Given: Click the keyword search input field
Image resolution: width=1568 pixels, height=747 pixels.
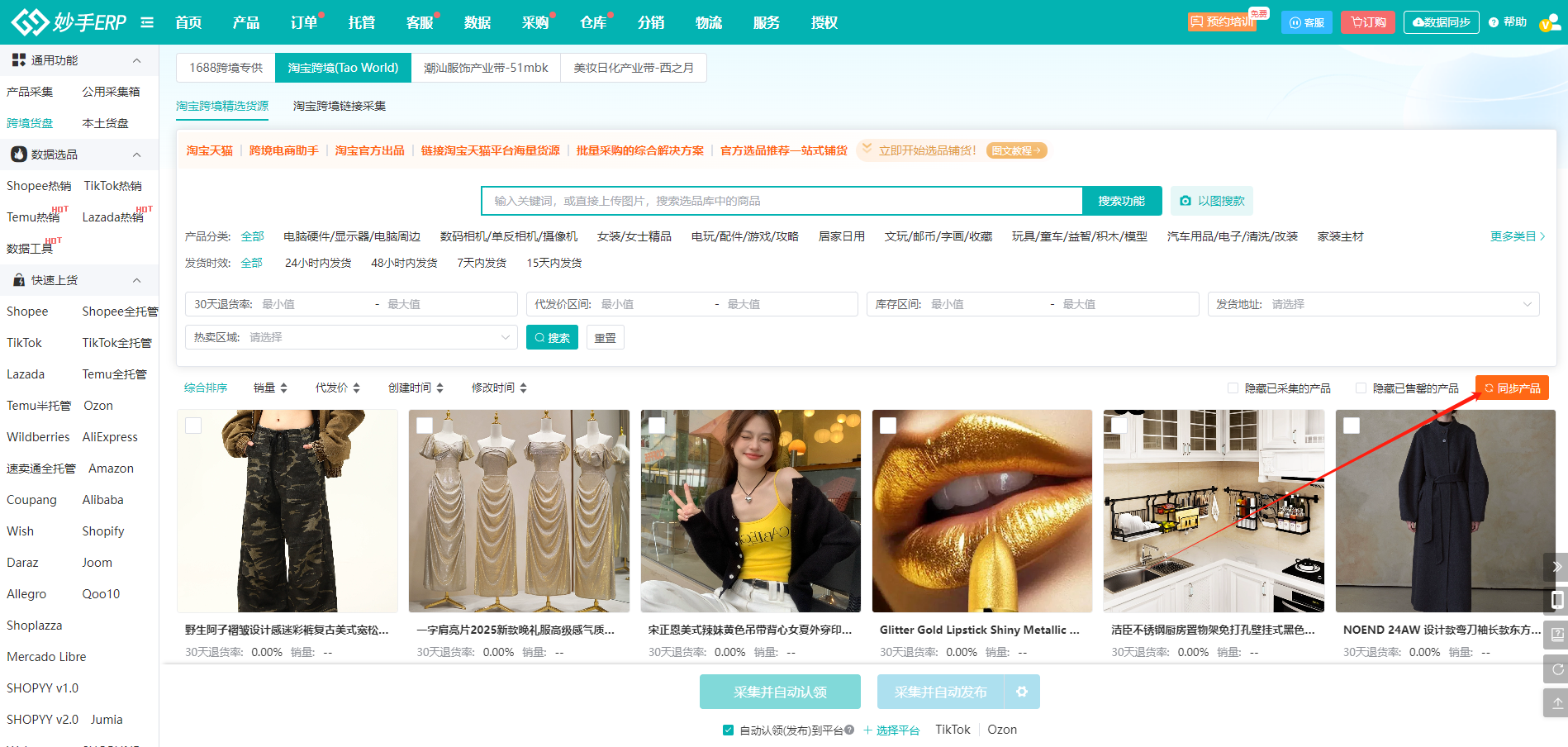Looking at the screenshot, I should (782, 201).
